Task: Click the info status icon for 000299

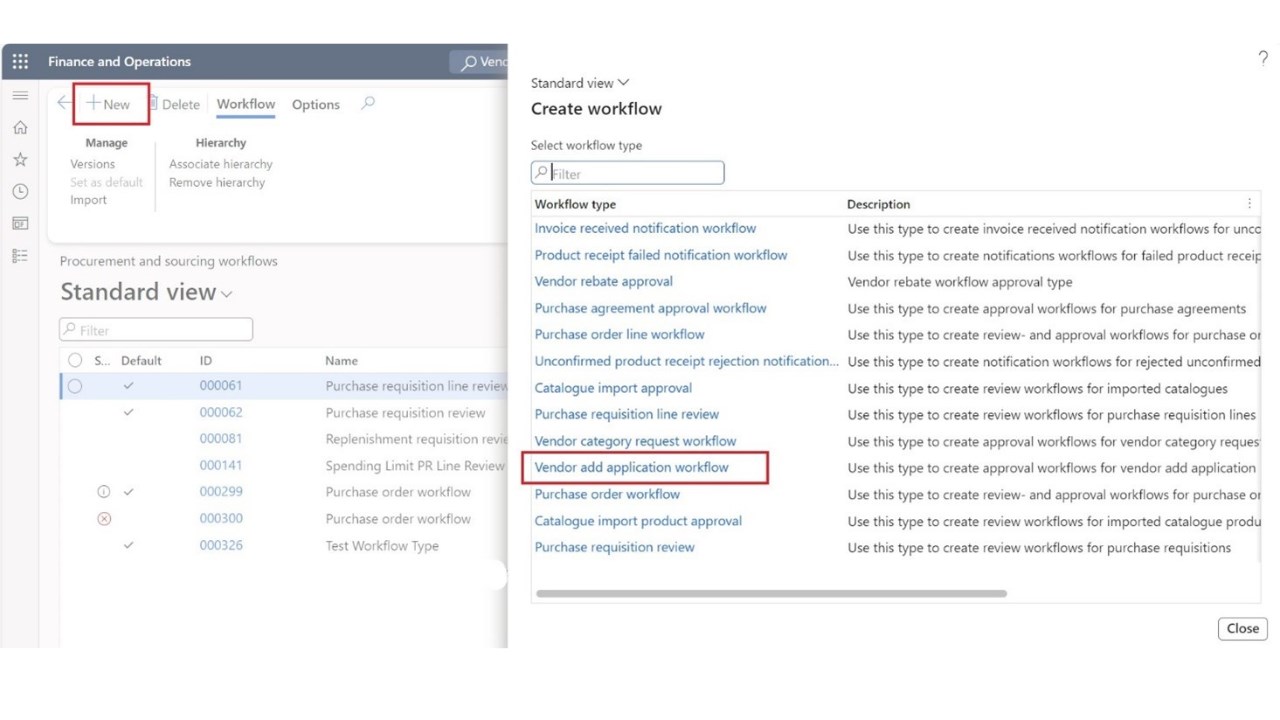Action: (104, 492)
